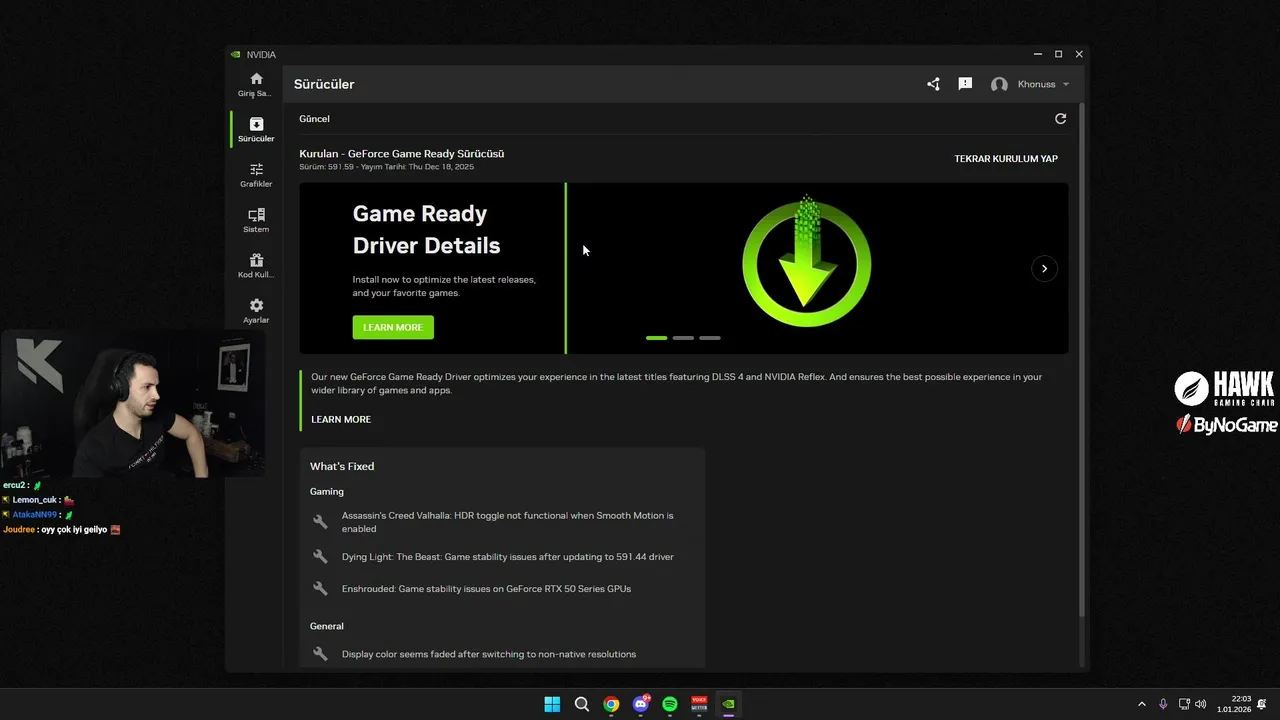1280x720 pixels.
Task: Click the NVIDIA logo in title bar
Action: pos(235,54)
